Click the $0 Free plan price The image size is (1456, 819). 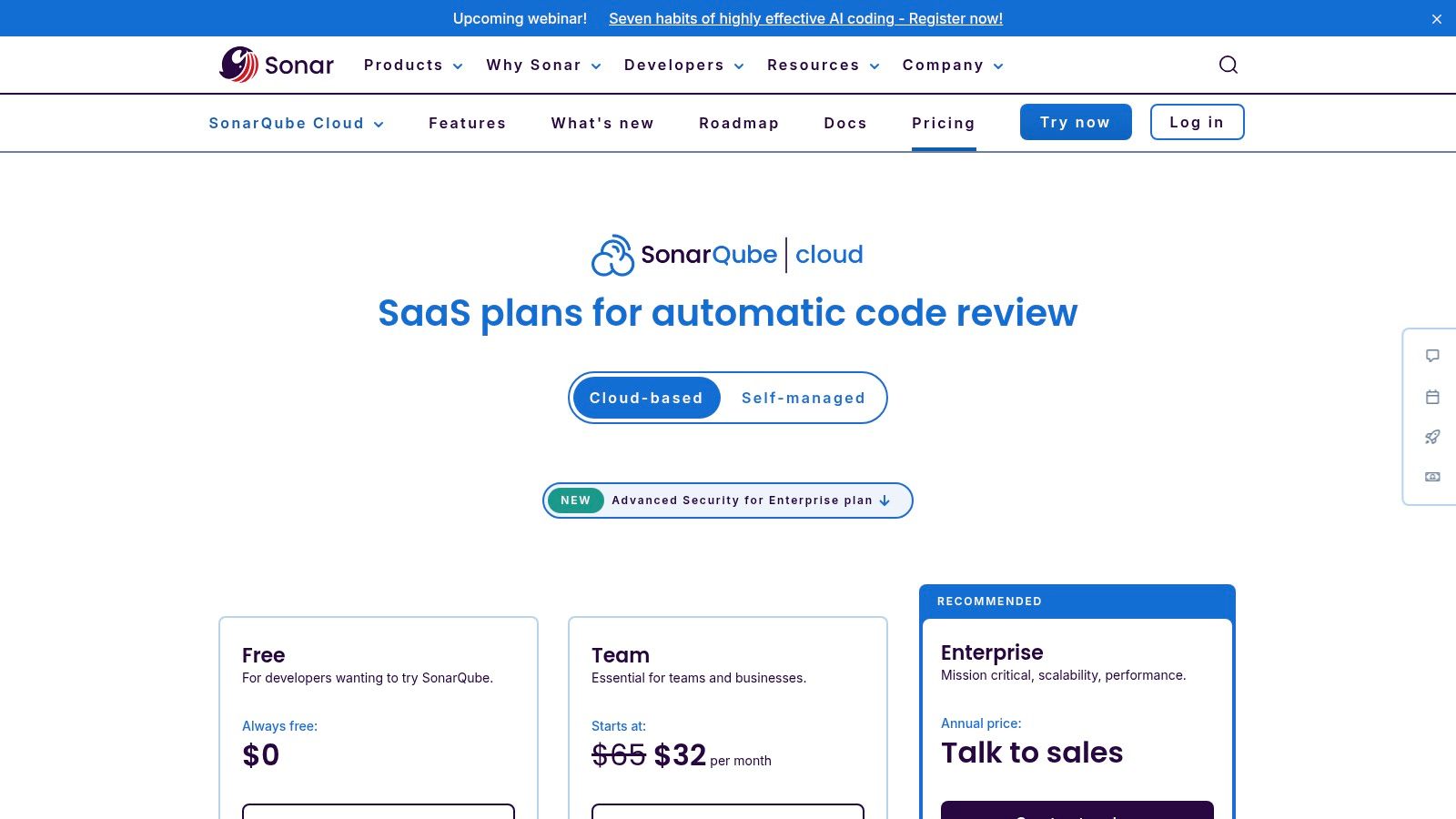[x=261, y=755]
